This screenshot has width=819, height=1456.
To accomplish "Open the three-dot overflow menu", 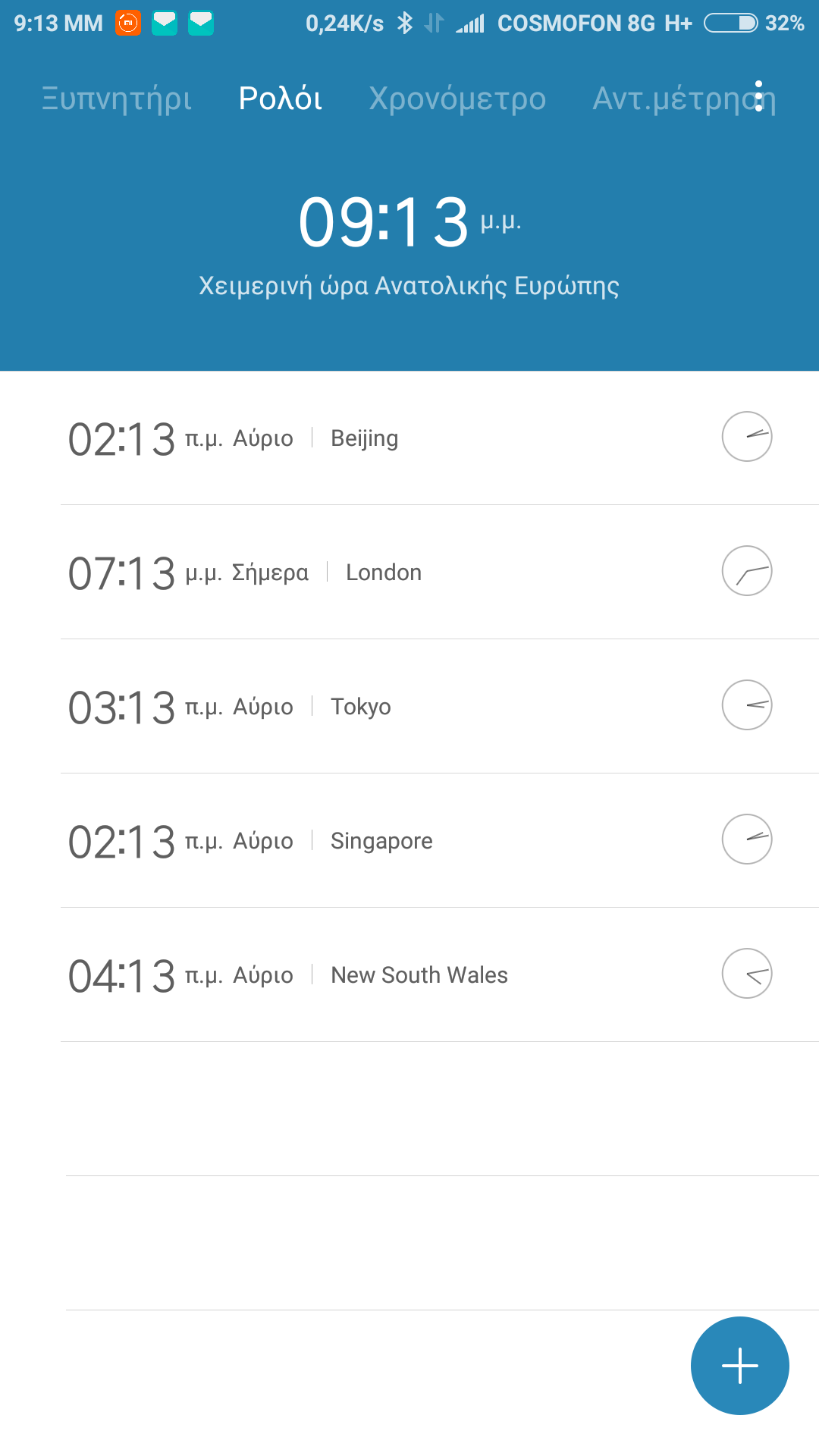I will [x=759, y=96].
